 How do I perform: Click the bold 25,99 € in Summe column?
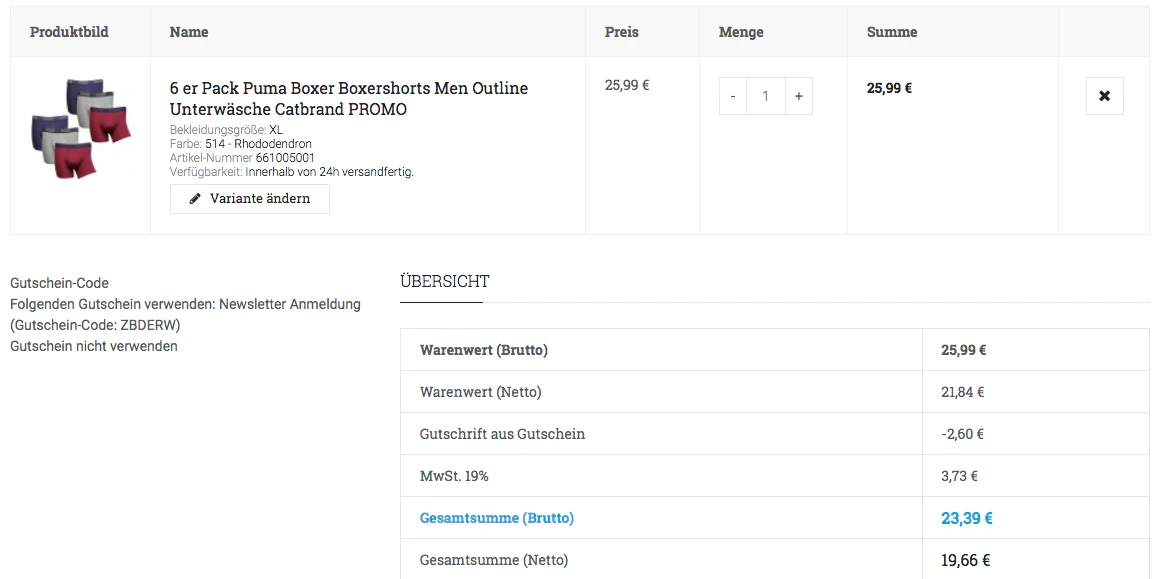tap(889, 88)
